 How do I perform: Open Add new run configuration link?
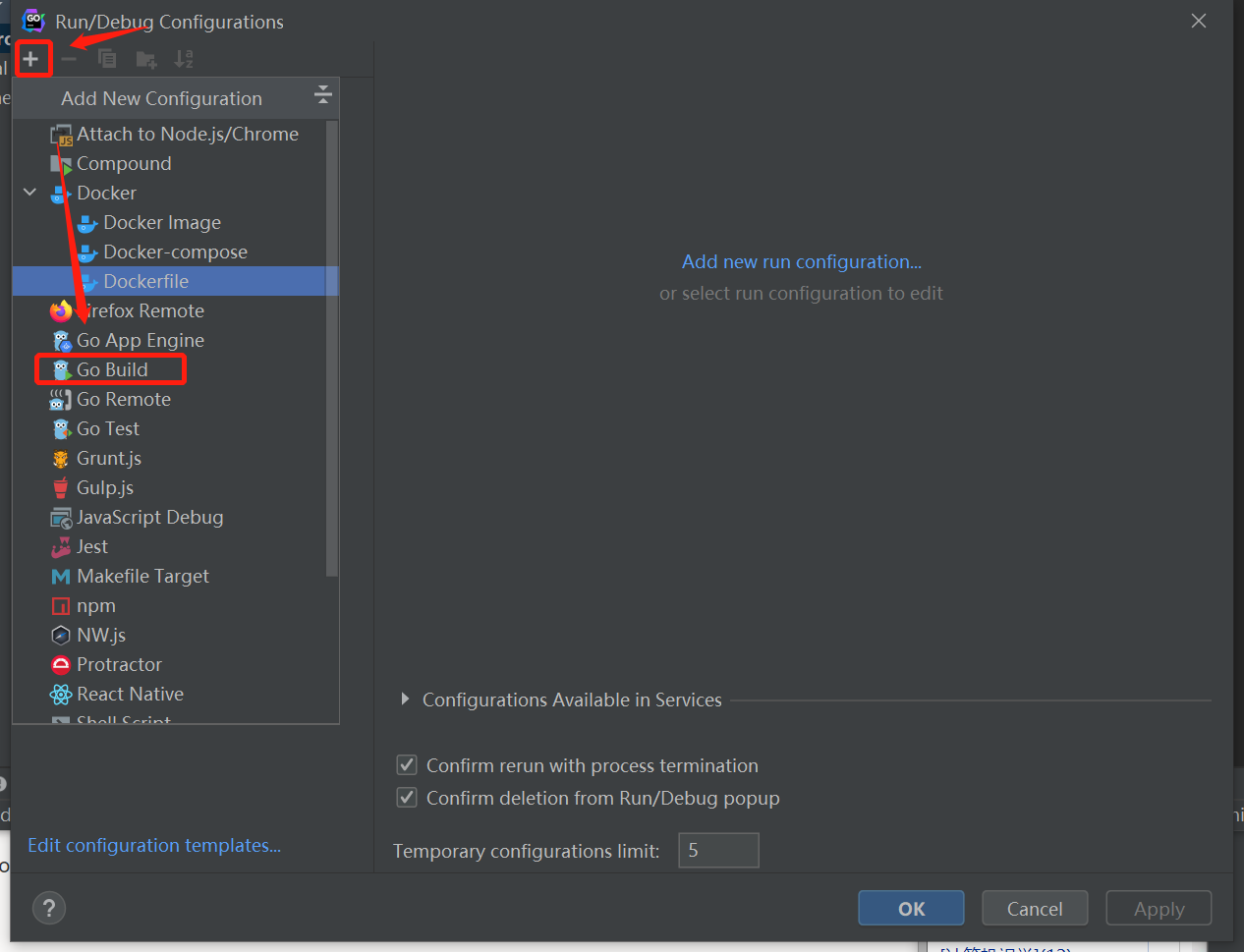(802, 261)
